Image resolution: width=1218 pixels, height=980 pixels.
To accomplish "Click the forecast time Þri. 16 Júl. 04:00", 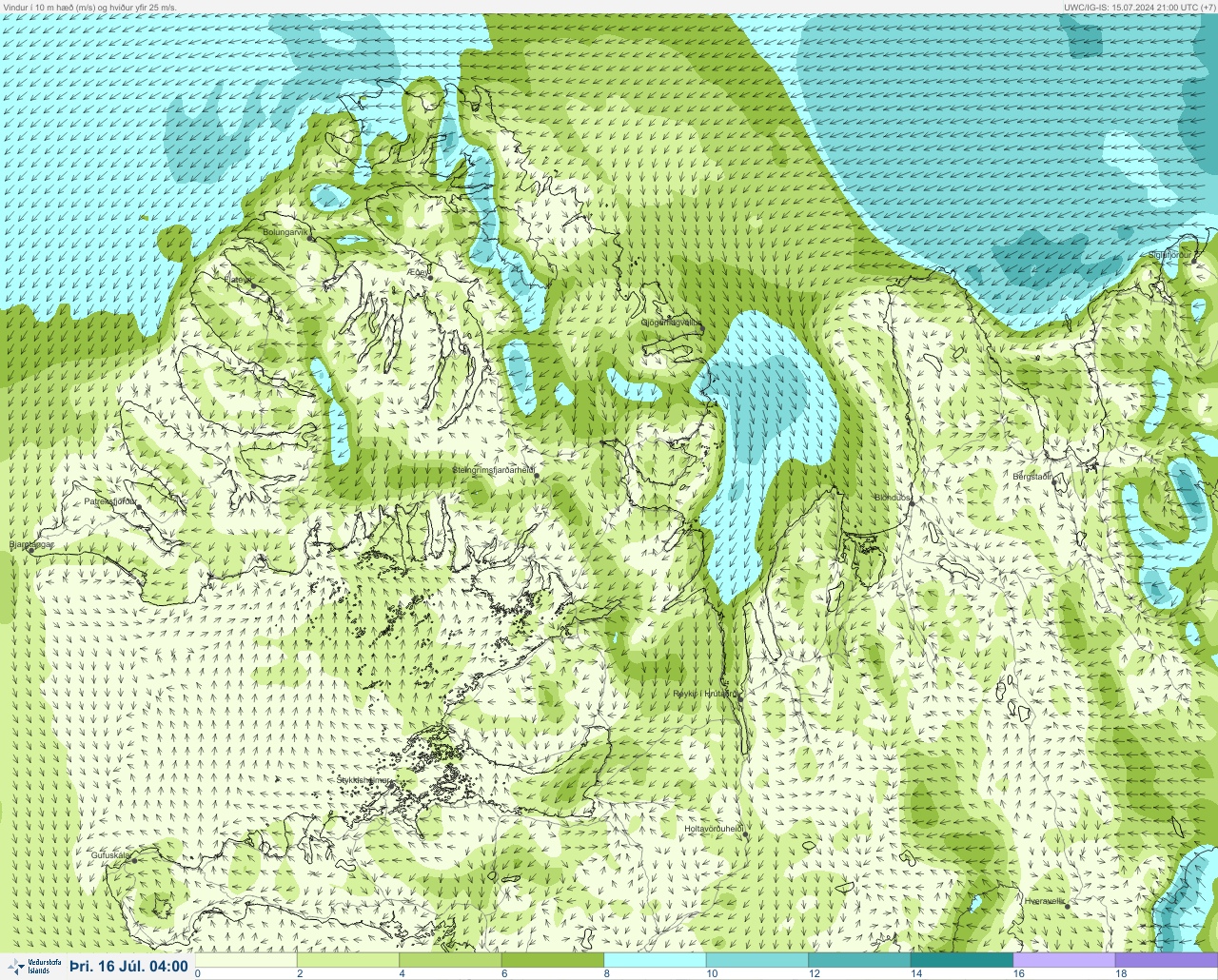I will 128,967.
